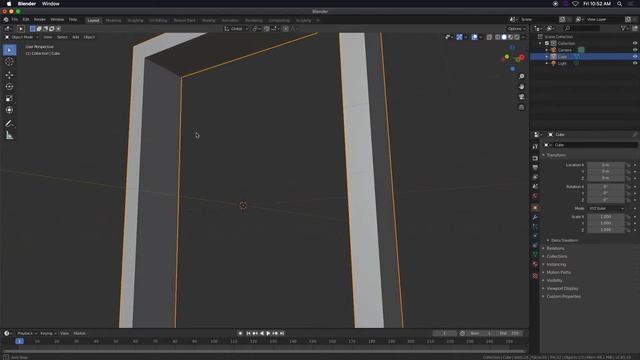
Task: Select the Measure tool
Action: 9,136
